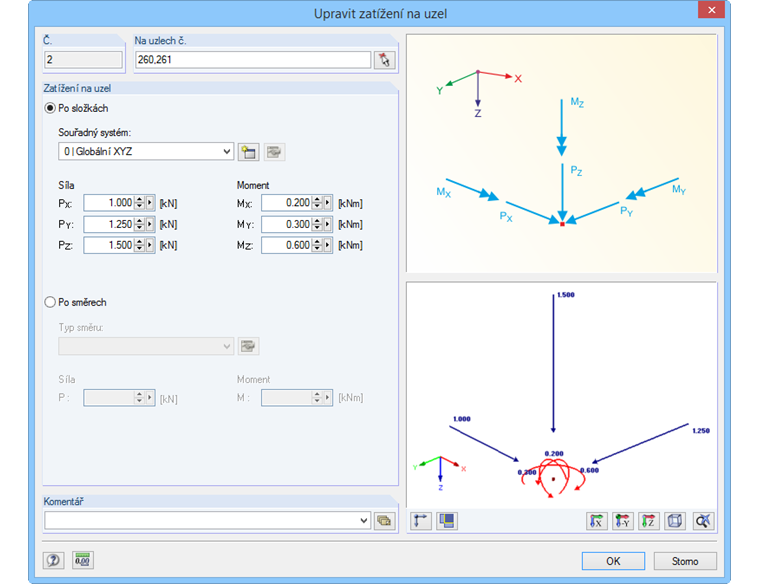This screenshot has height=584, width=760.
Task: Switch to isometric view icon
Action: click(675, 521)
